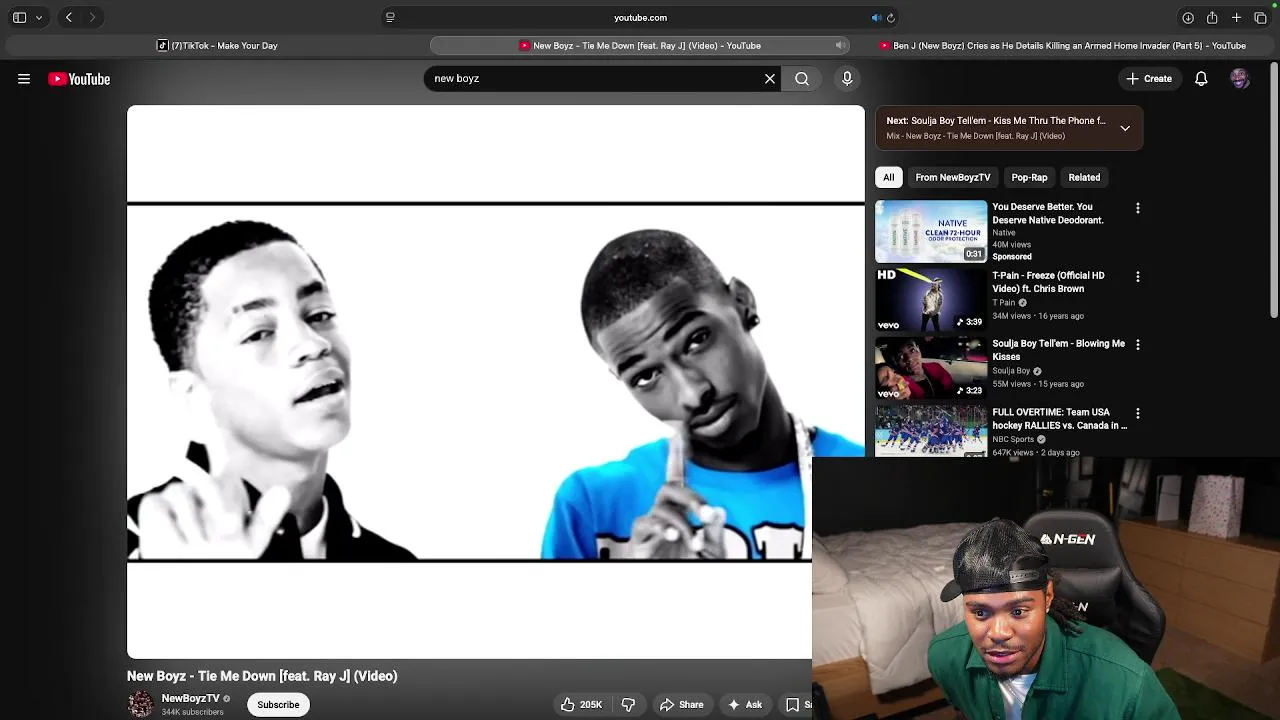Switch to TikTok - Make Your Day tab
The image size is (1280, 720).
(217, 45)
